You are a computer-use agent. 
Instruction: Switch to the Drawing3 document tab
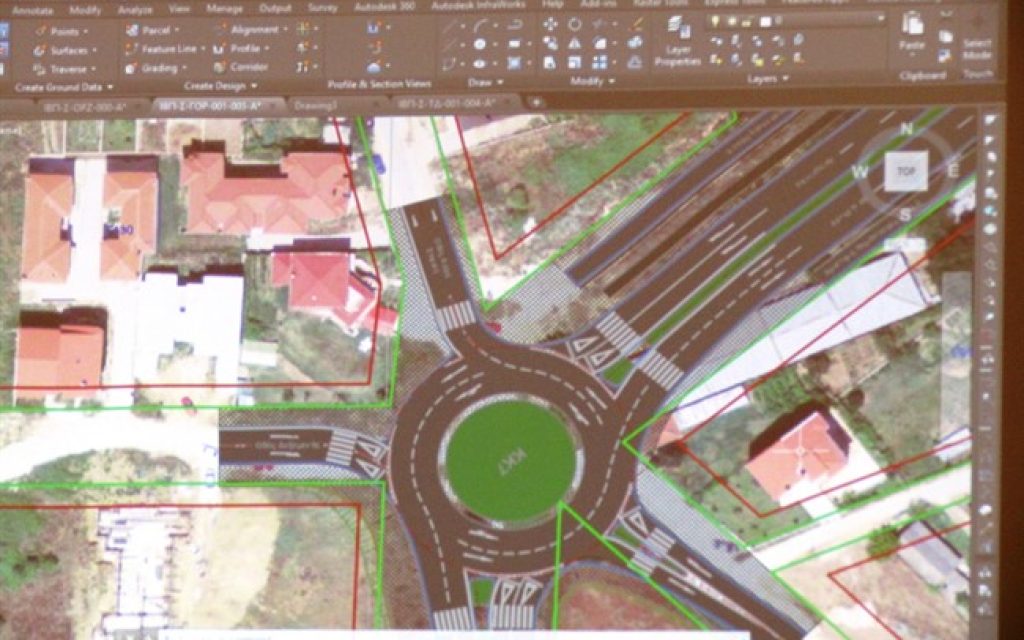pyautogui.click(x=314, y=104)
